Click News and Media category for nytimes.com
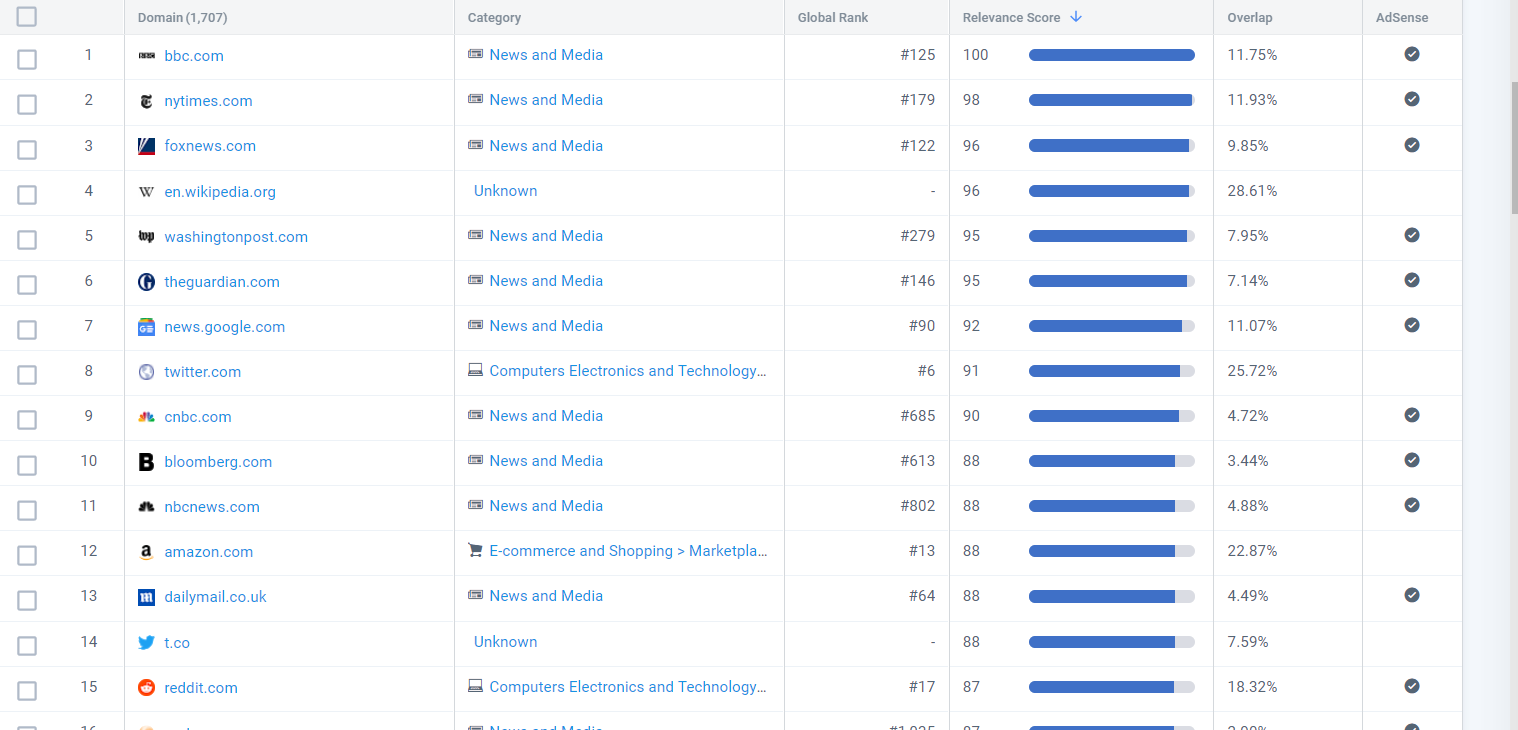The width and height of the screenshot is (1518, 730). click(546, 100)
